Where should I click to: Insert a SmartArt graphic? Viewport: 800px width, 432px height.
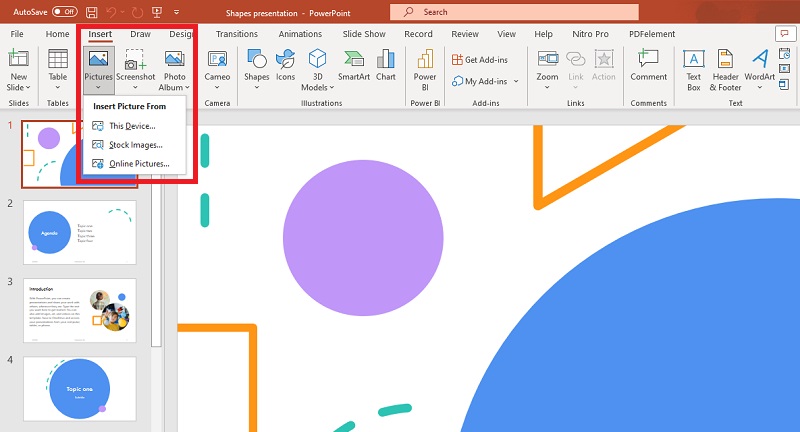pyautogui.click(x=354, y=66)
